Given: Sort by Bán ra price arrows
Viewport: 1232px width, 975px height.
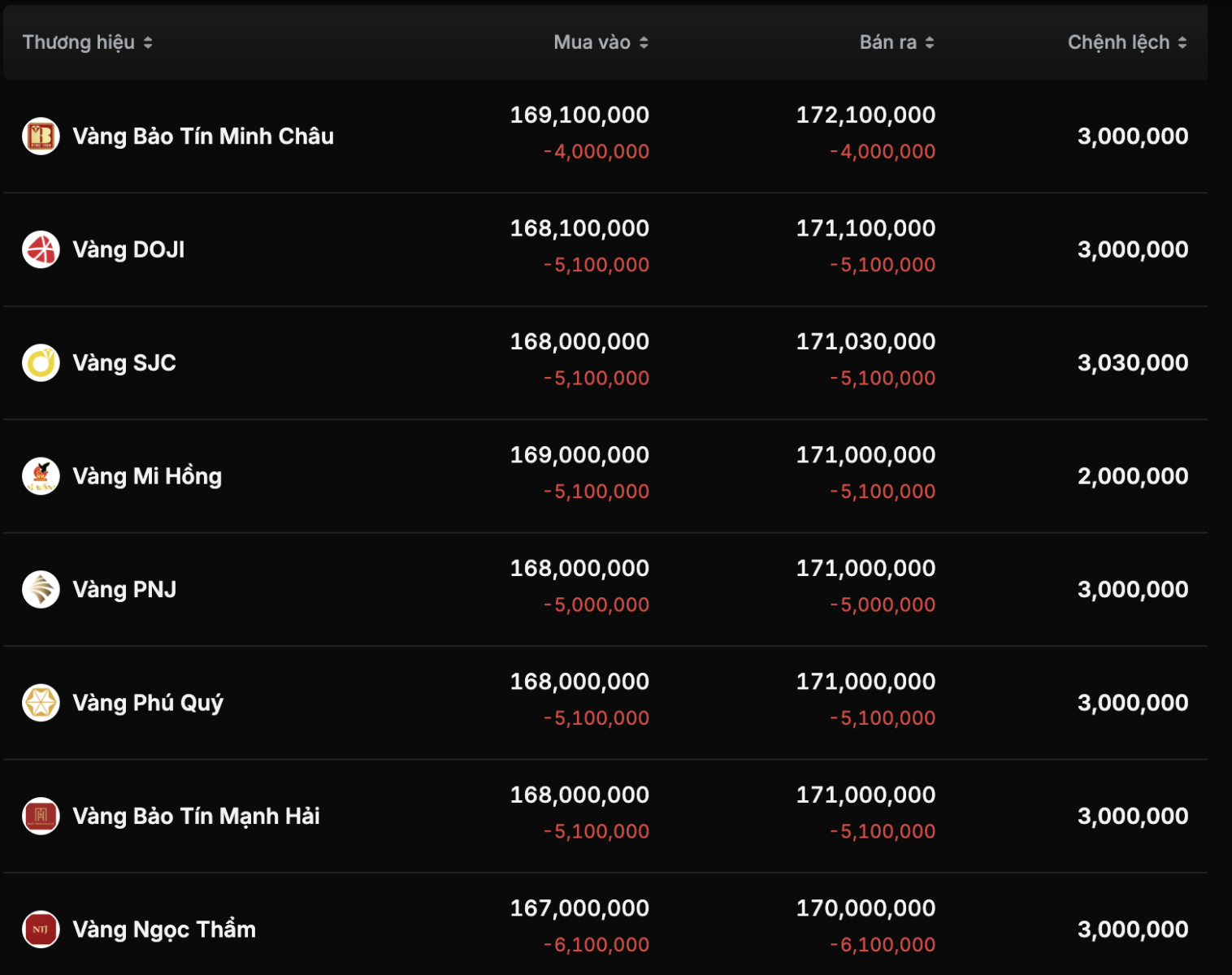Looking at the screenshot, I should click(x=930, y=42).
